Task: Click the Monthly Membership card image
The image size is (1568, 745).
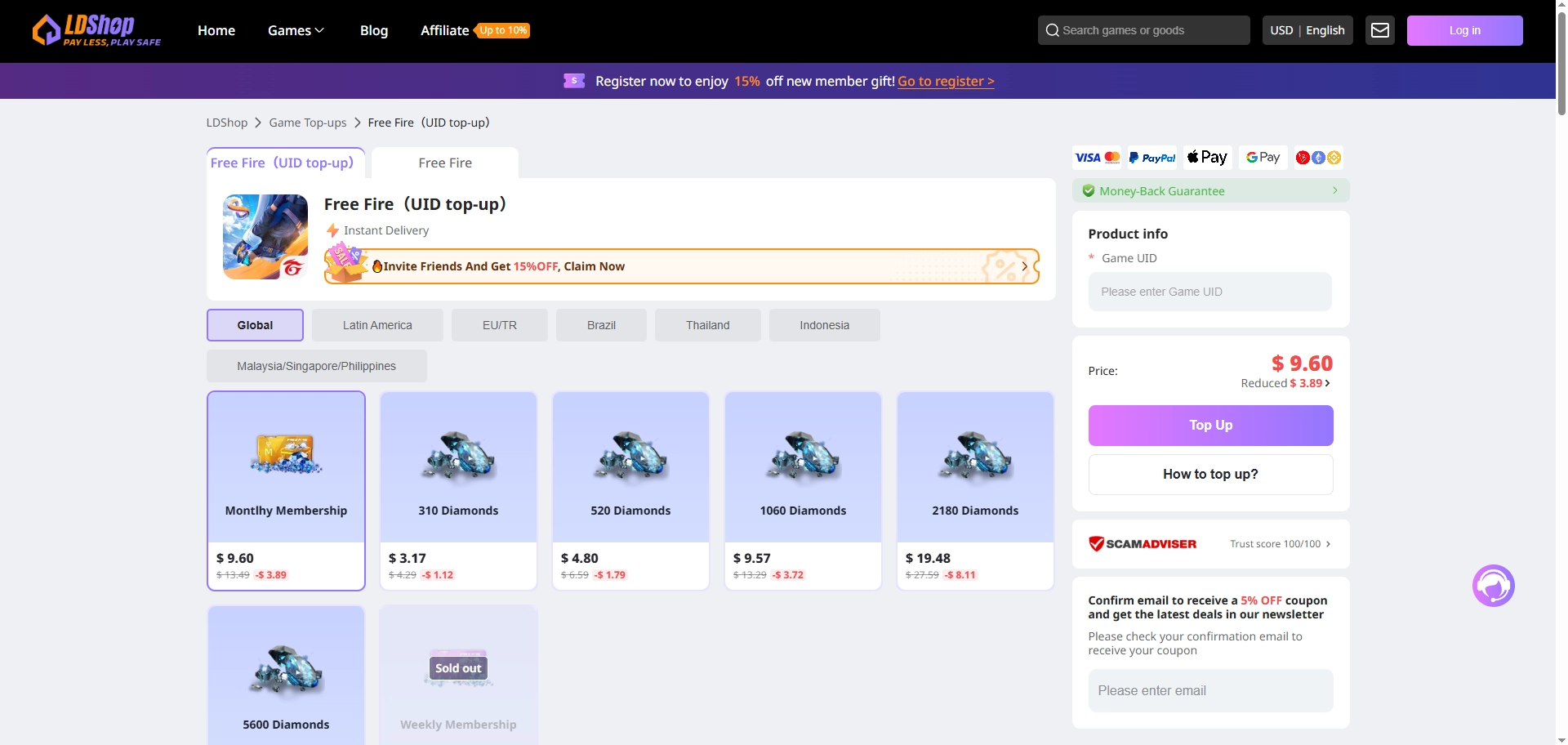Action: (x=286, y=454)
